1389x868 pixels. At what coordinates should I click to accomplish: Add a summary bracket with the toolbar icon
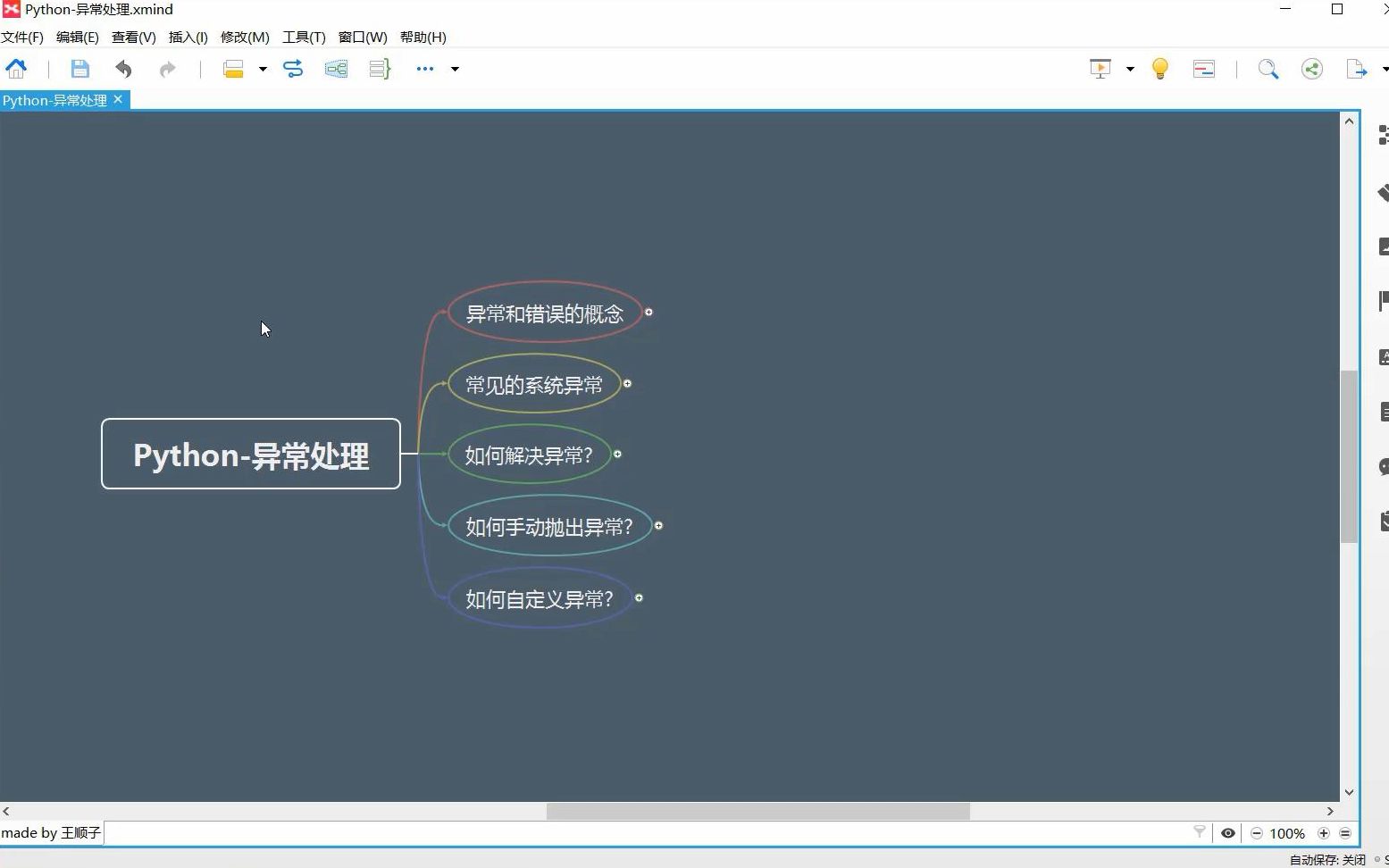click(380, 69)
